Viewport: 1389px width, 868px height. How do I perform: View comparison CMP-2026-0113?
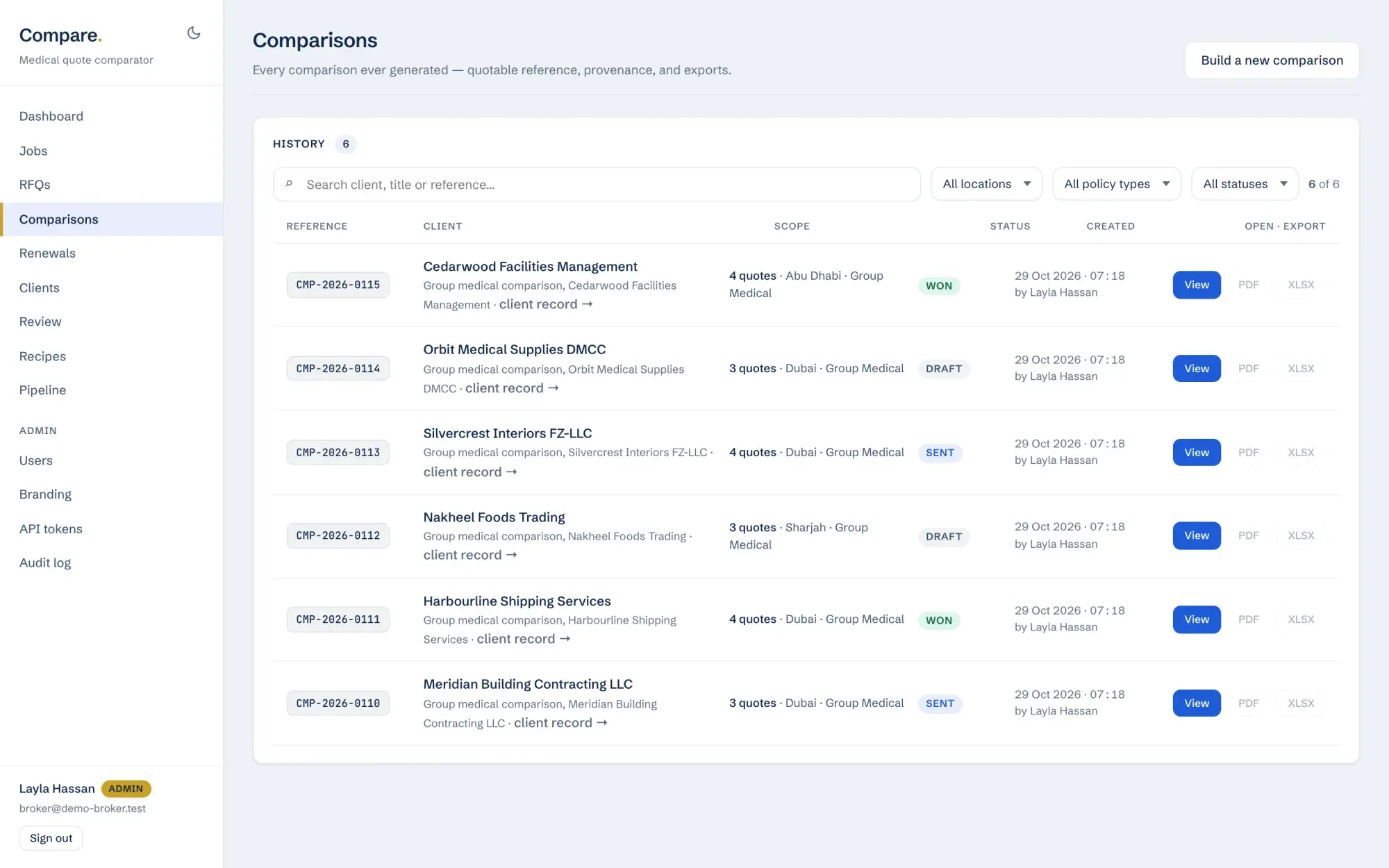point(1197,453)
